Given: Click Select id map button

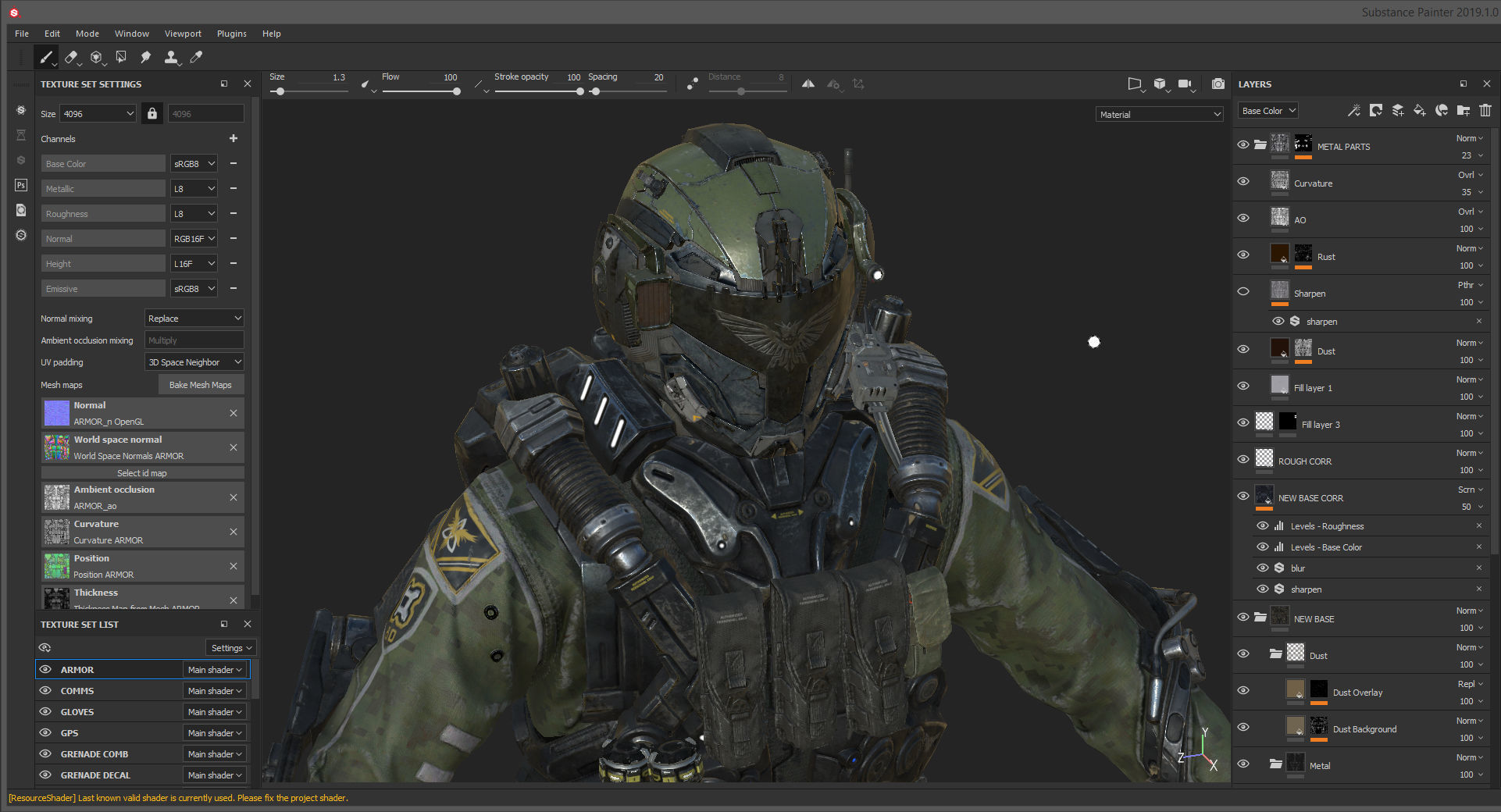Looking at the screenshot, I should click(142, 473).
